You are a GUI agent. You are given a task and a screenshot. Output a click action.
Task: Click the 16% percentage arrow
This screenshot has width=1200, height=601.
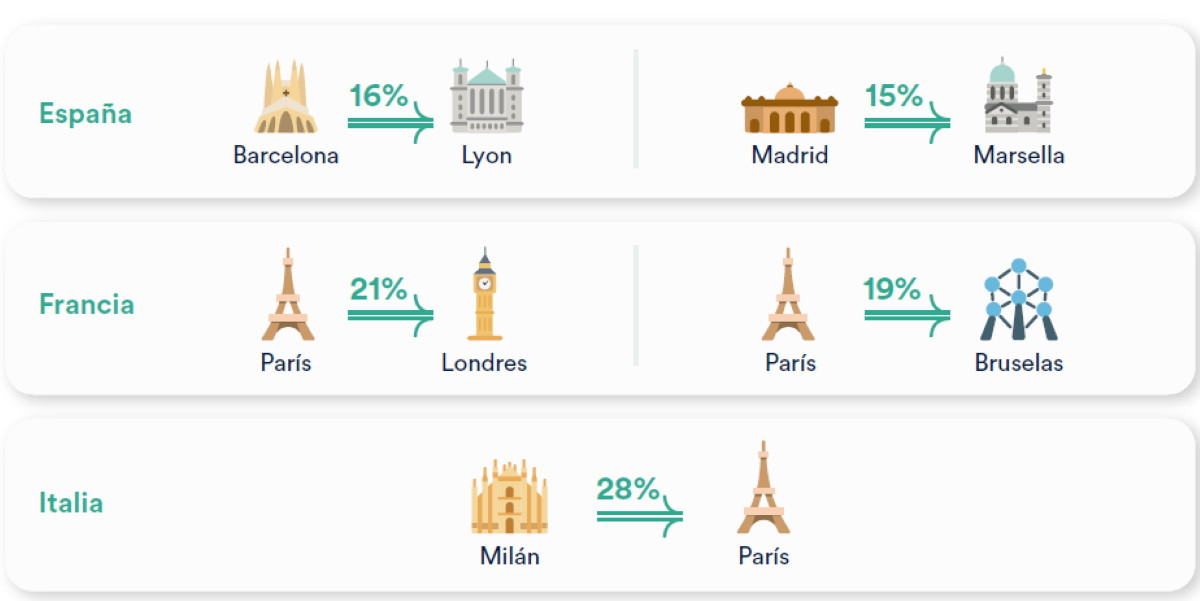pos(389,110)
